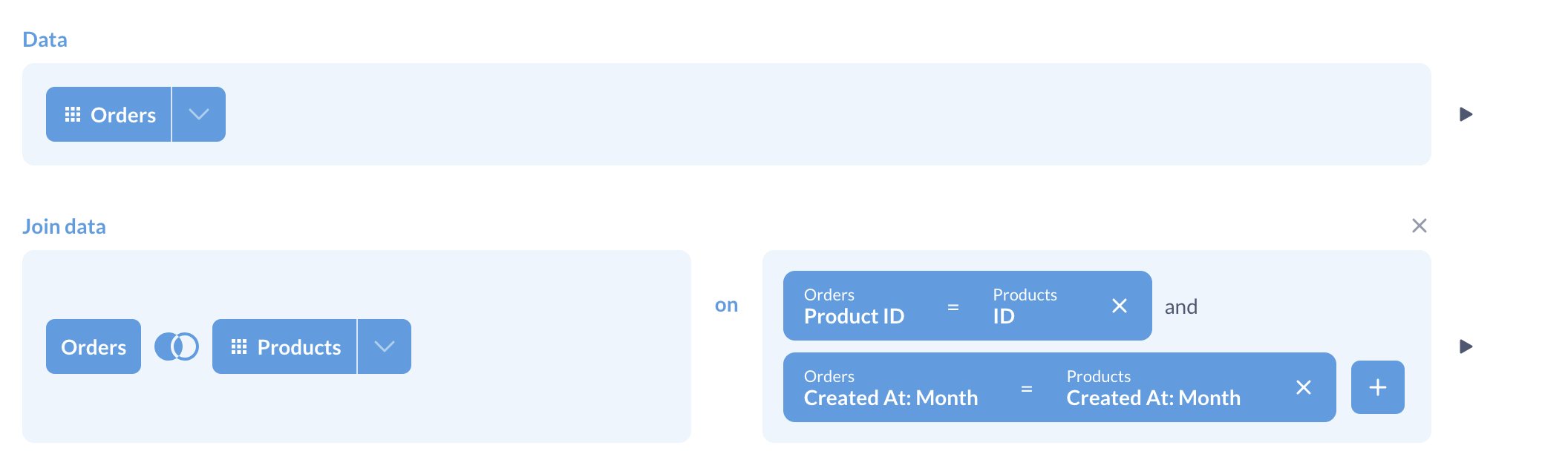Viewport: 1568px width, 460px height.
Task: Remove the Product ID join condition
Action: click(x=1120, y=306)
